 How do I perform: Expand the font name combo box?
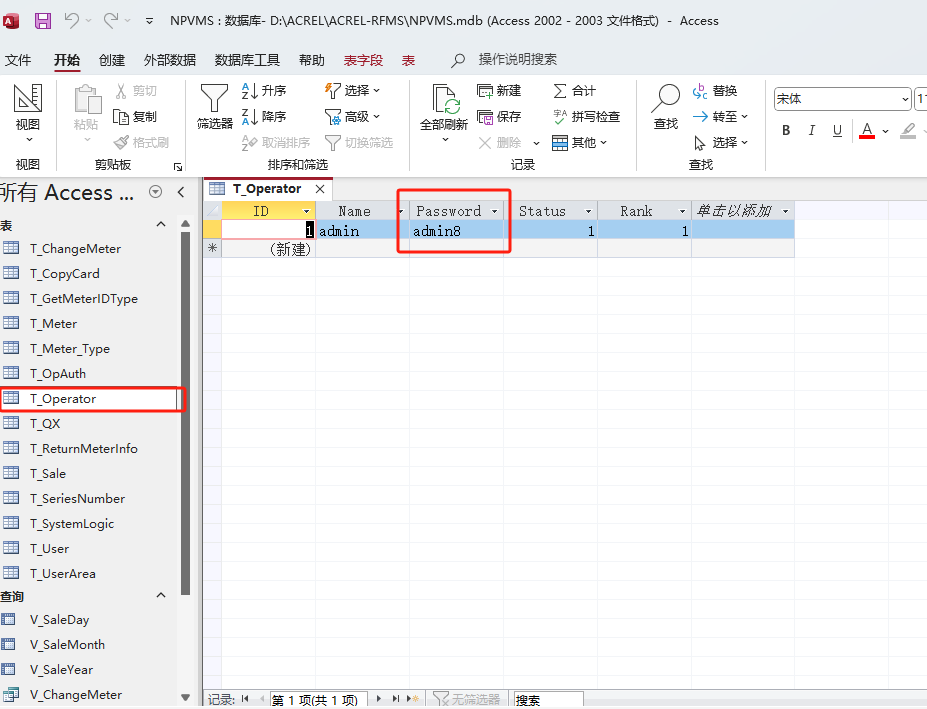(905, 99)
